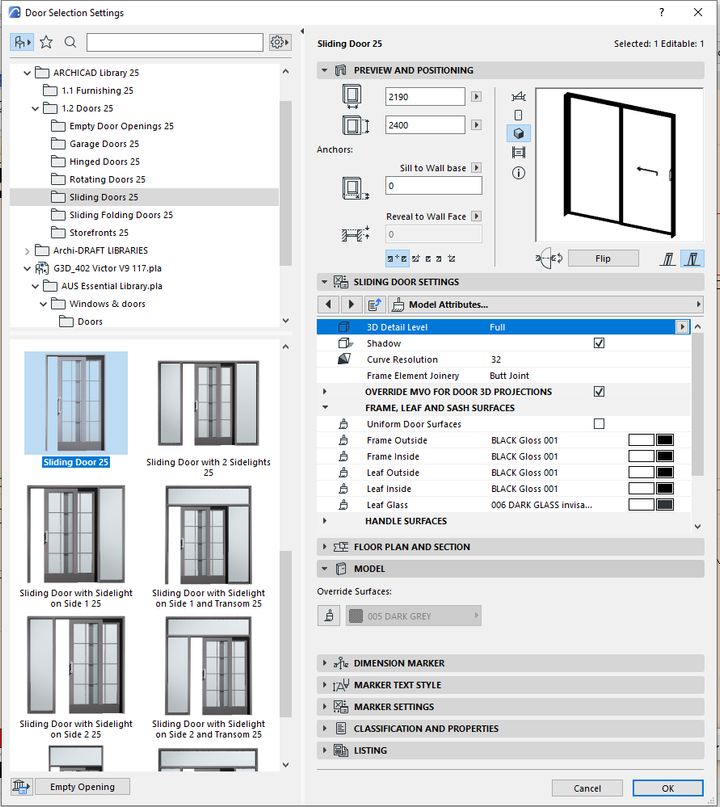Open the library settings gear menu
720x807 pixels.
click(x=280, y=42)
